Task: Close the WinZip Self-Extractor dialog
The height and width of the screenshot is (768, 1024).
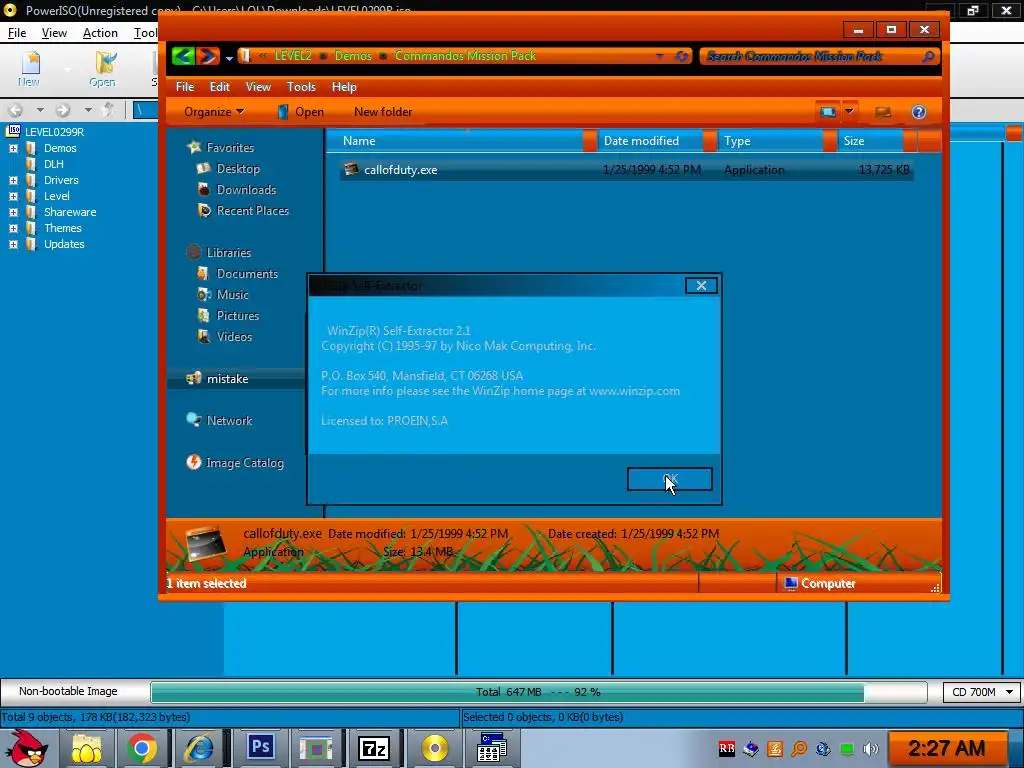Action: pos(701,285)
